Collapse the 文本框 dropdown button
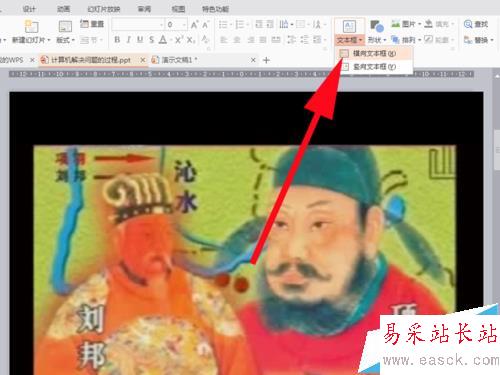This screenshot has height=375, width=500. (x=349, y=40)
